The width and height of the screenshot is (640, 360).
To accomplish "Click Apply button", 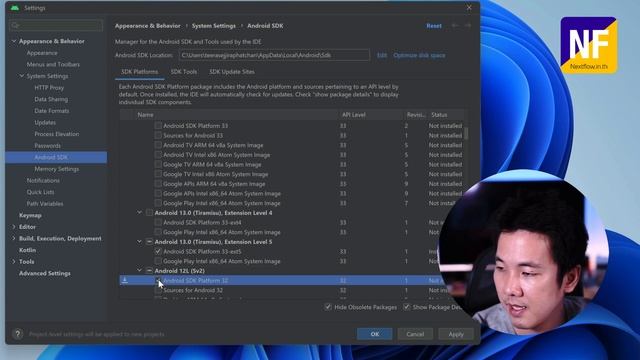I will 456,334.
